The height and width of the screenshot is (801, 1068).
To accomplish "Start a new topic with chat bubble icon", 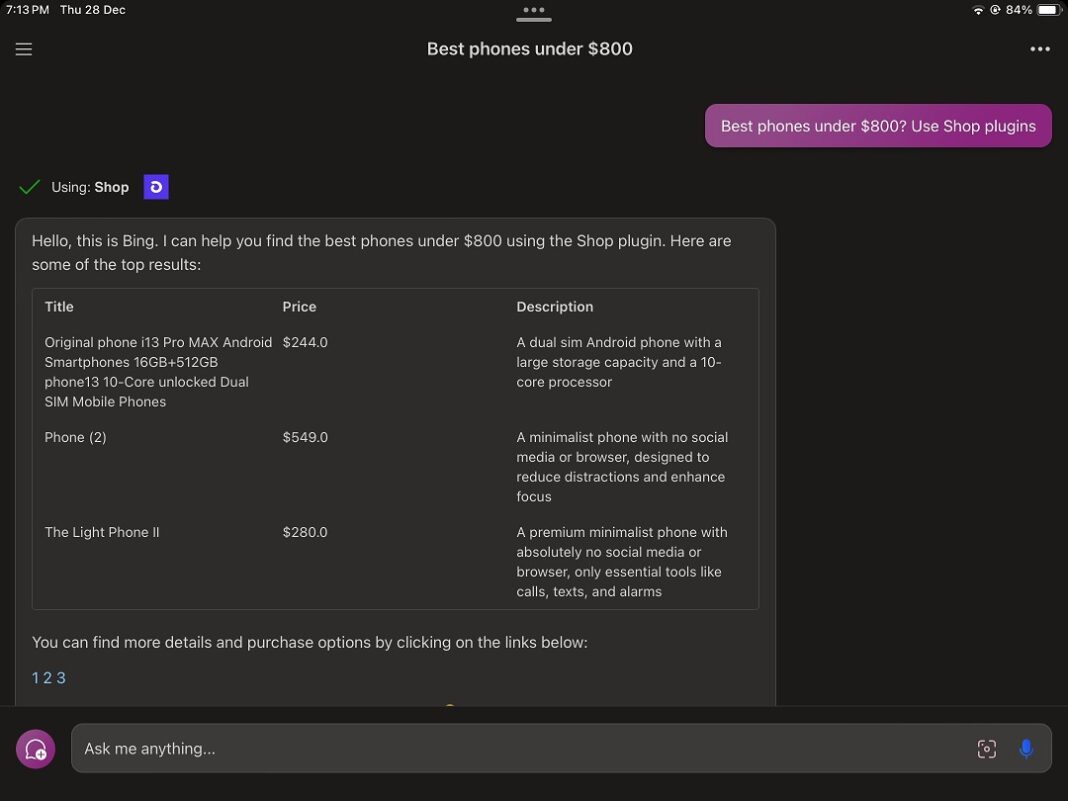I will (x=36, y=749).
